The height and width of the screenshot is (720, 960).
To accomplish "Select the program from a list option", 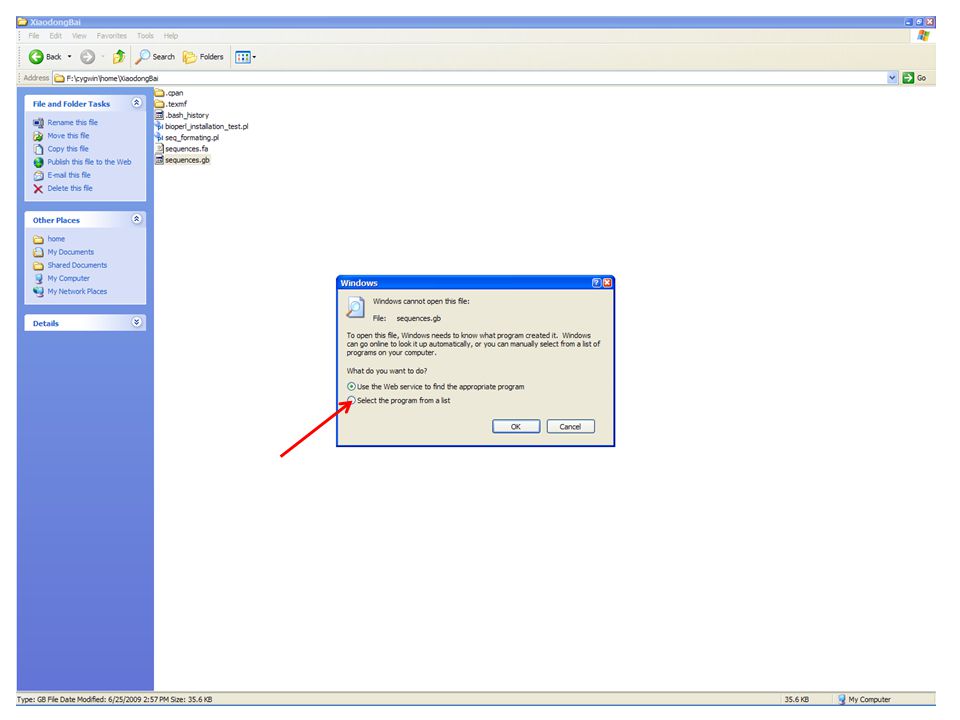I will 351,400.
